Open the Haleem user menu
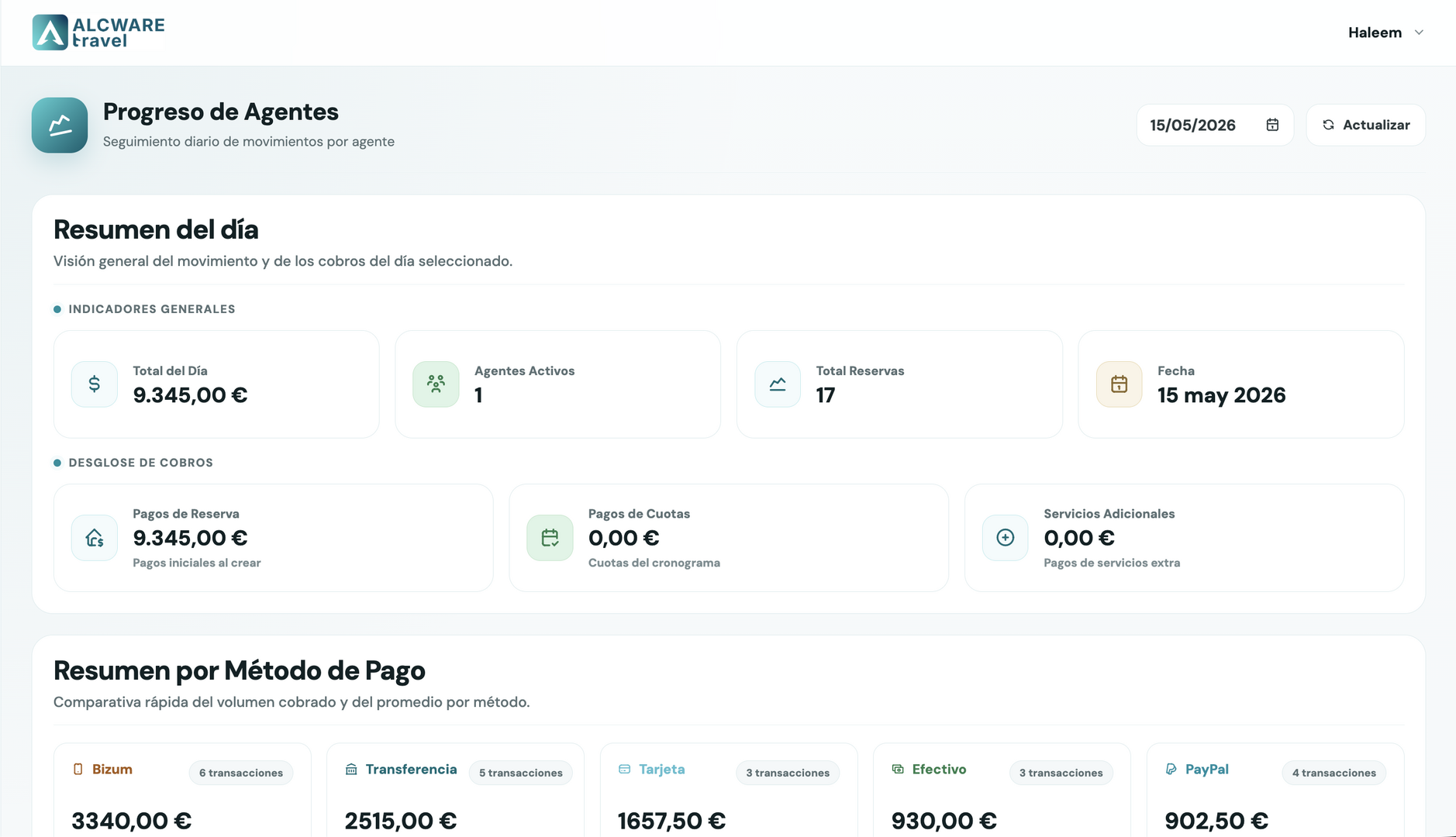Screen dimensions: 1456x837 click(x=1385, y=33)
